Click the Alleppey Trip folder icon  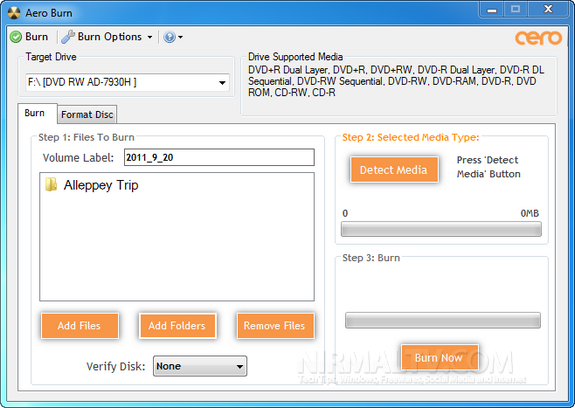(51, 185)
